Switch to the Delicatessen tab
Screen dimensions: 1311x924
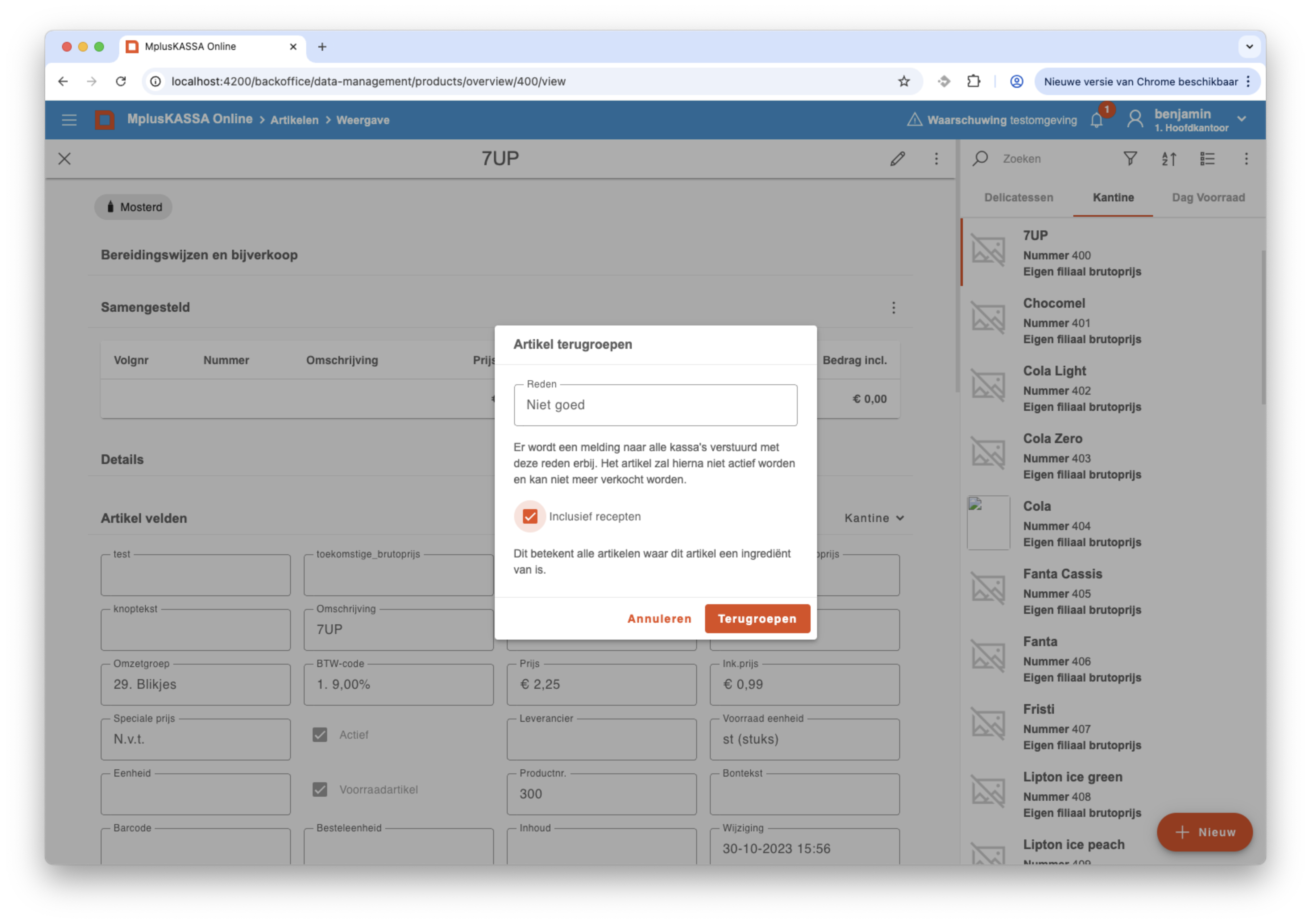click(x=1018, y=197)
